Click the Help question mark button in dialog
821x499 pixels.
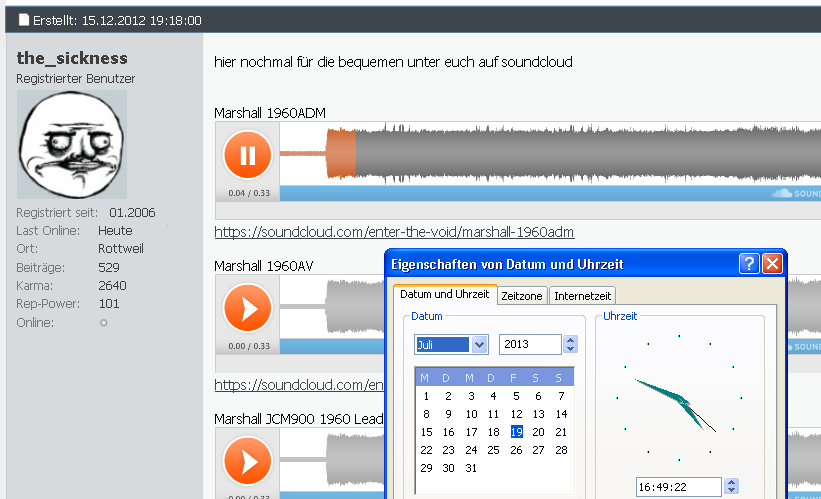pyautogui.click(x=749, y=263)
